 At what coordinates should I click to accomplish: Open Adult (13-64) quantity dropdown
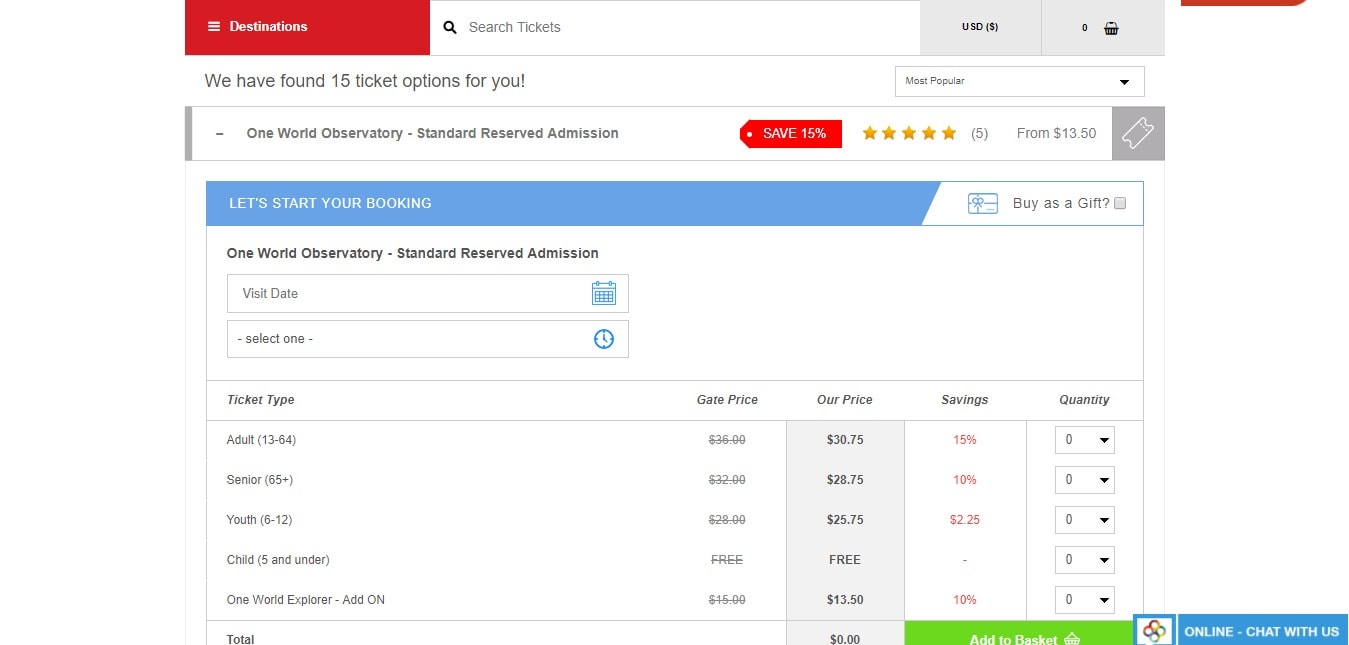[1084, 440]
